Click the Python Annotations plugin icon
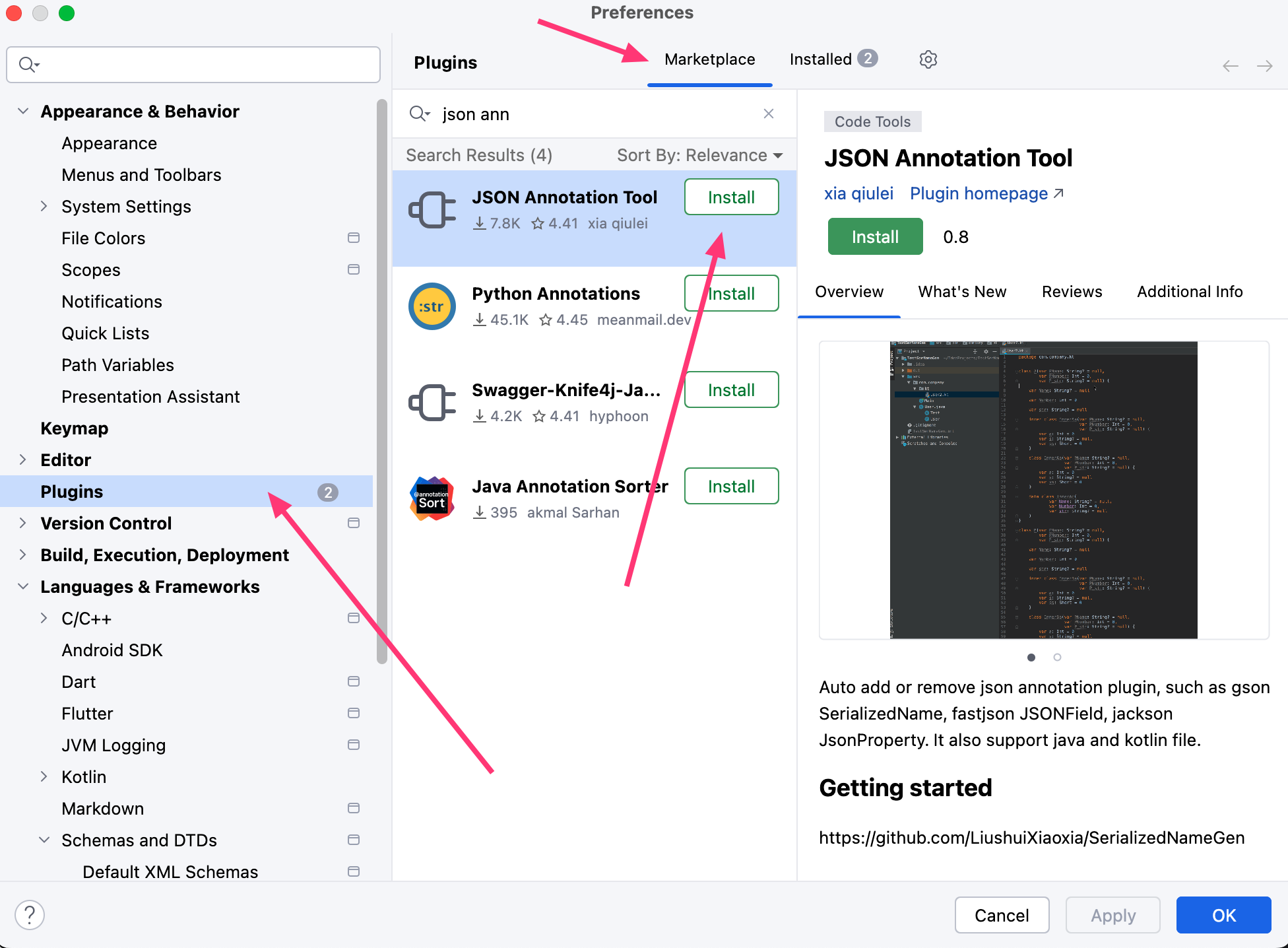This screenshot has width=1288, height=948. point(432,306)
